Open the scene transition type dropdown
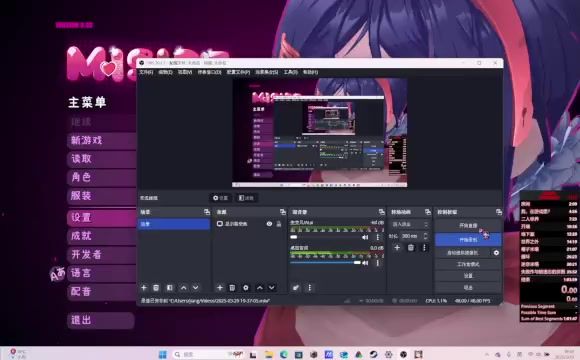The image size is (580, 360). pyautogui.click(x=410, y=224)
